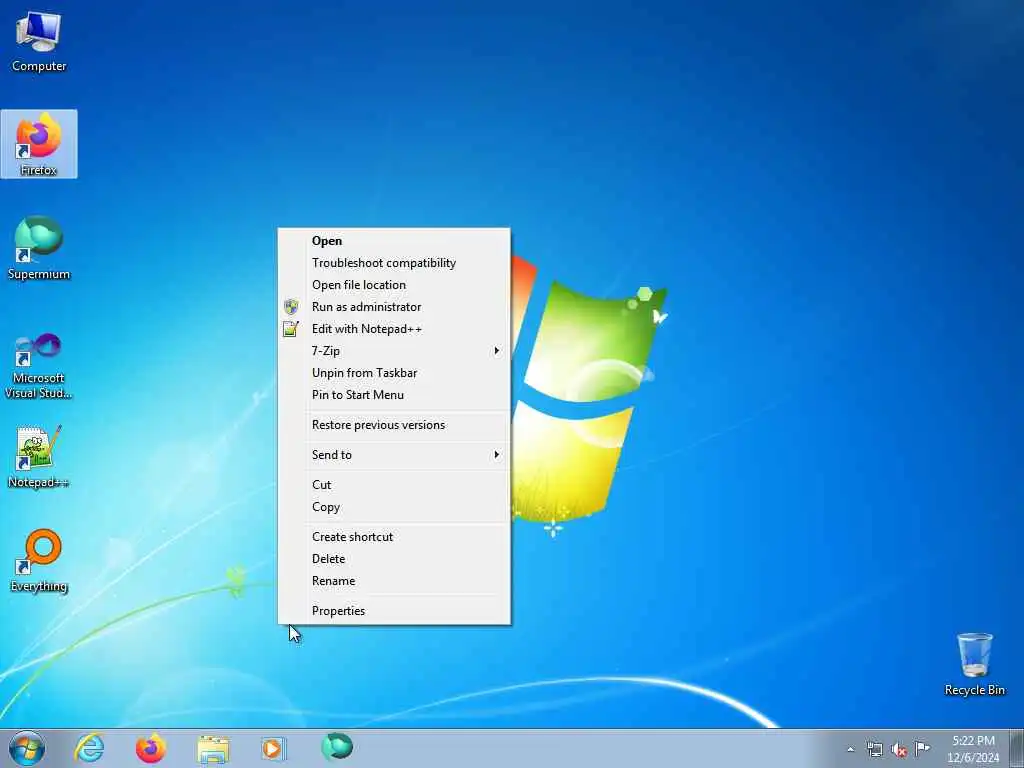The image size is (1024, 768).
Task: Launch Firefox from the taskbar
Action: pyautogui.click(x=151, y=748)
